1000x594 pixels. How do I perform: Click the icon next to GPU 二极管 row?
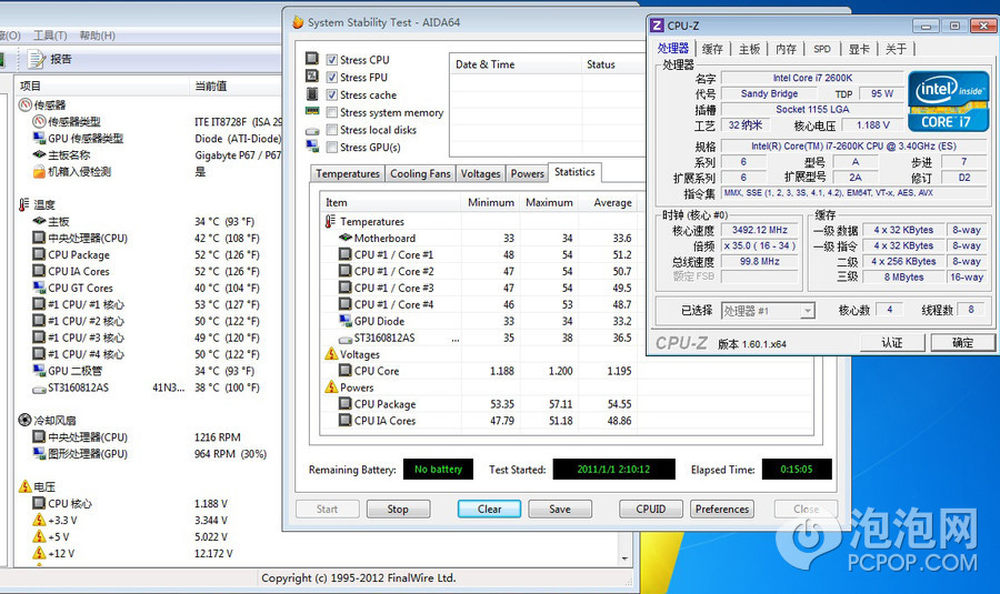39,370
